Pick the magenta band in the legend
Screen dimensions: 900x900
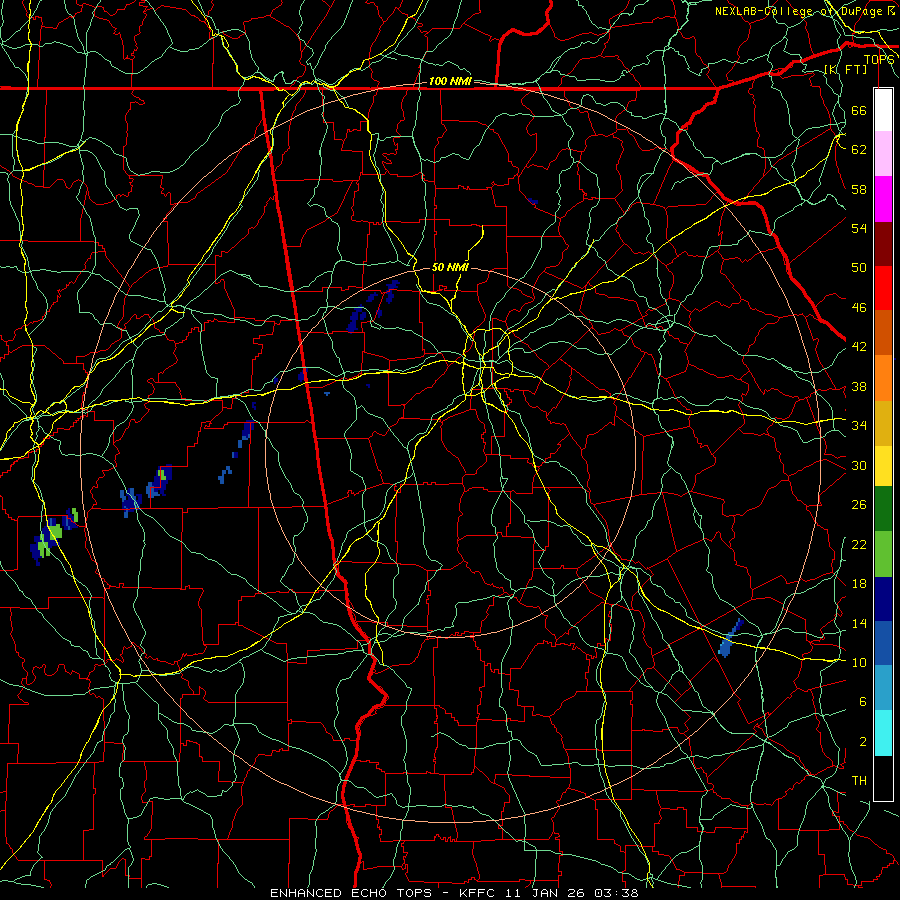pyautogui.click(x=883, y=199)
